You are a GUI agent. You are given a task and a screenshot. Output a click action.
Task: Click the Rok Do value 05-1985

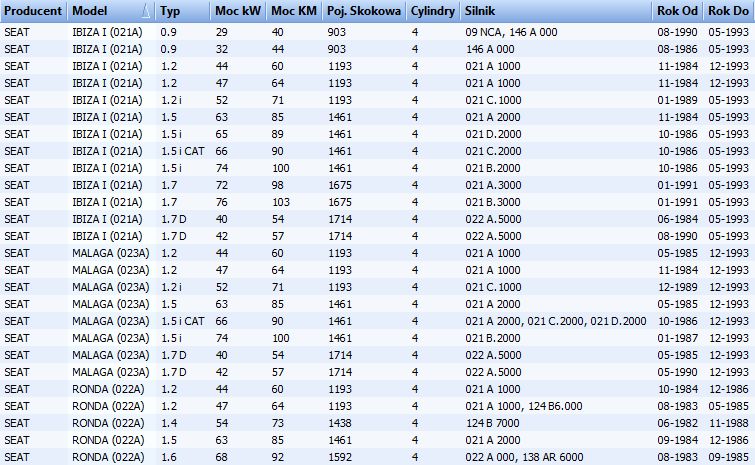pos(729,406)
